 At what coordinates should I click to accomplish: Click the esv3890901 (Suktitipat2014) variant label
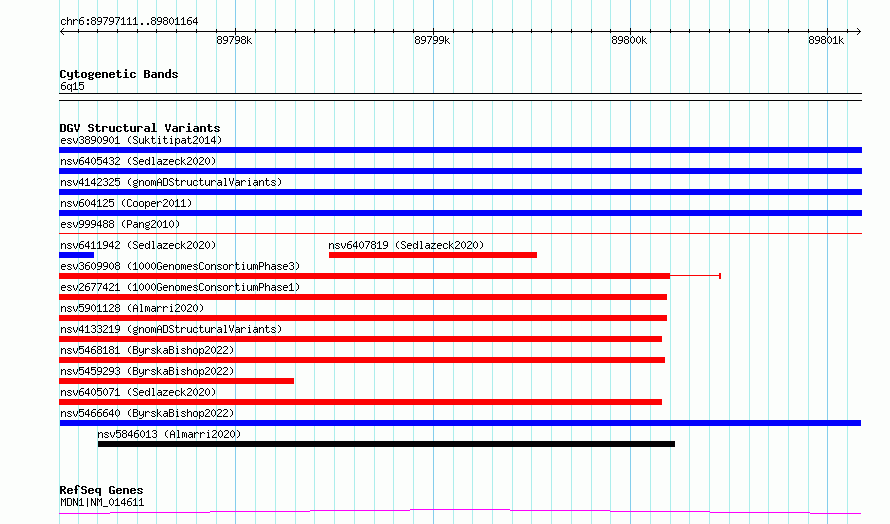[x=141, y=140]
